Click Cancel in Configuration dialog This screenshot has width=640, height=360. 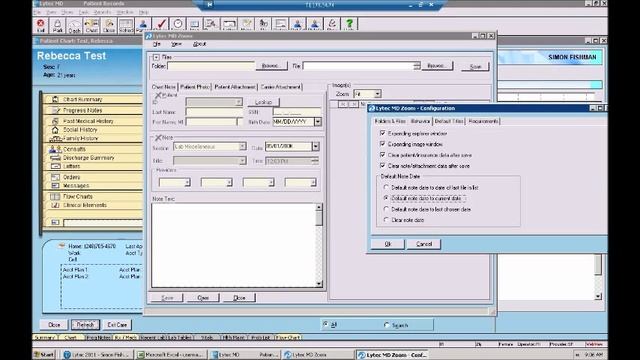pos(424,244)
